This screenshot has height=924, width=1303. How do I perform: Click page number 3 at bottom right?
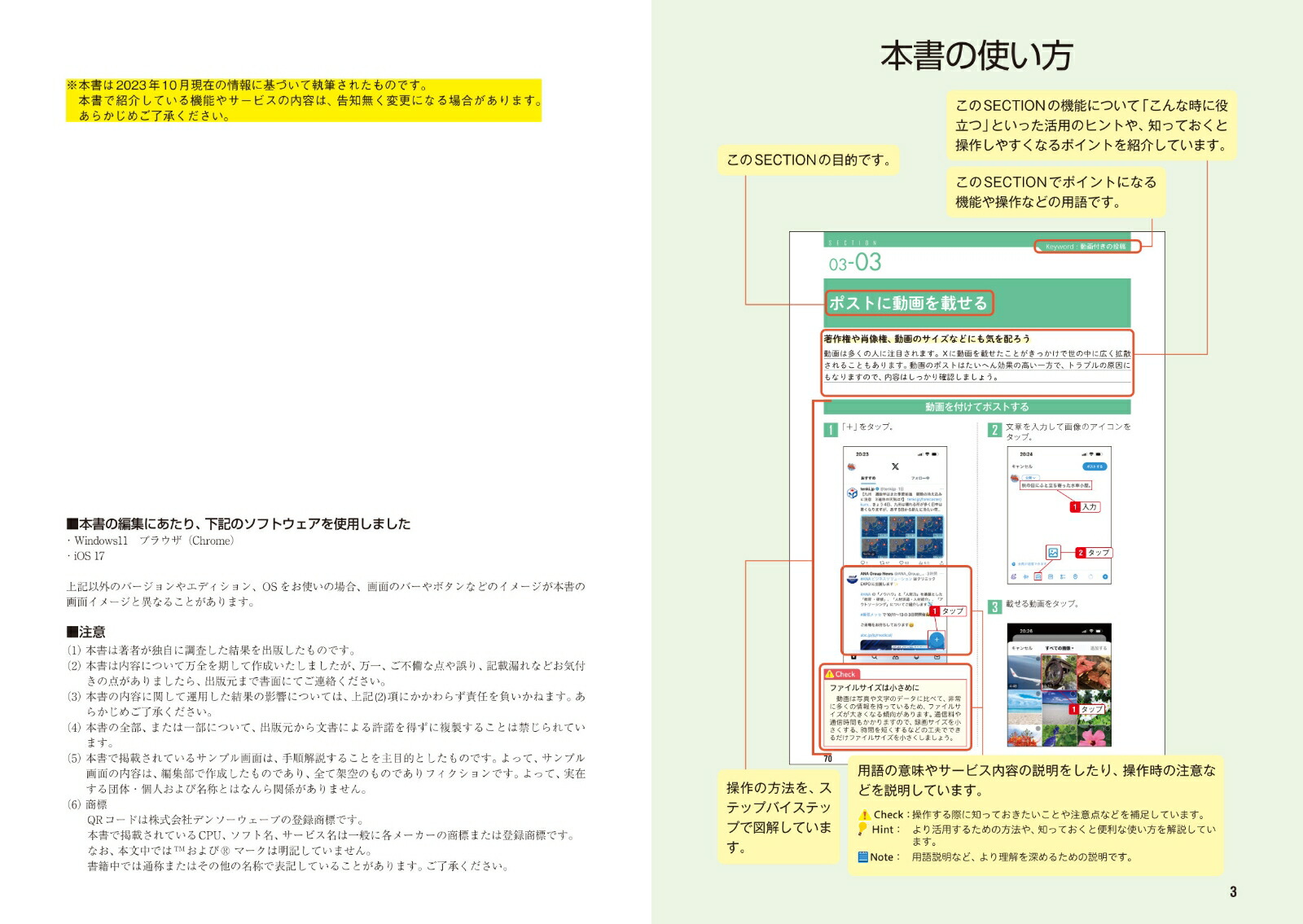click(x=1233, y=892)
